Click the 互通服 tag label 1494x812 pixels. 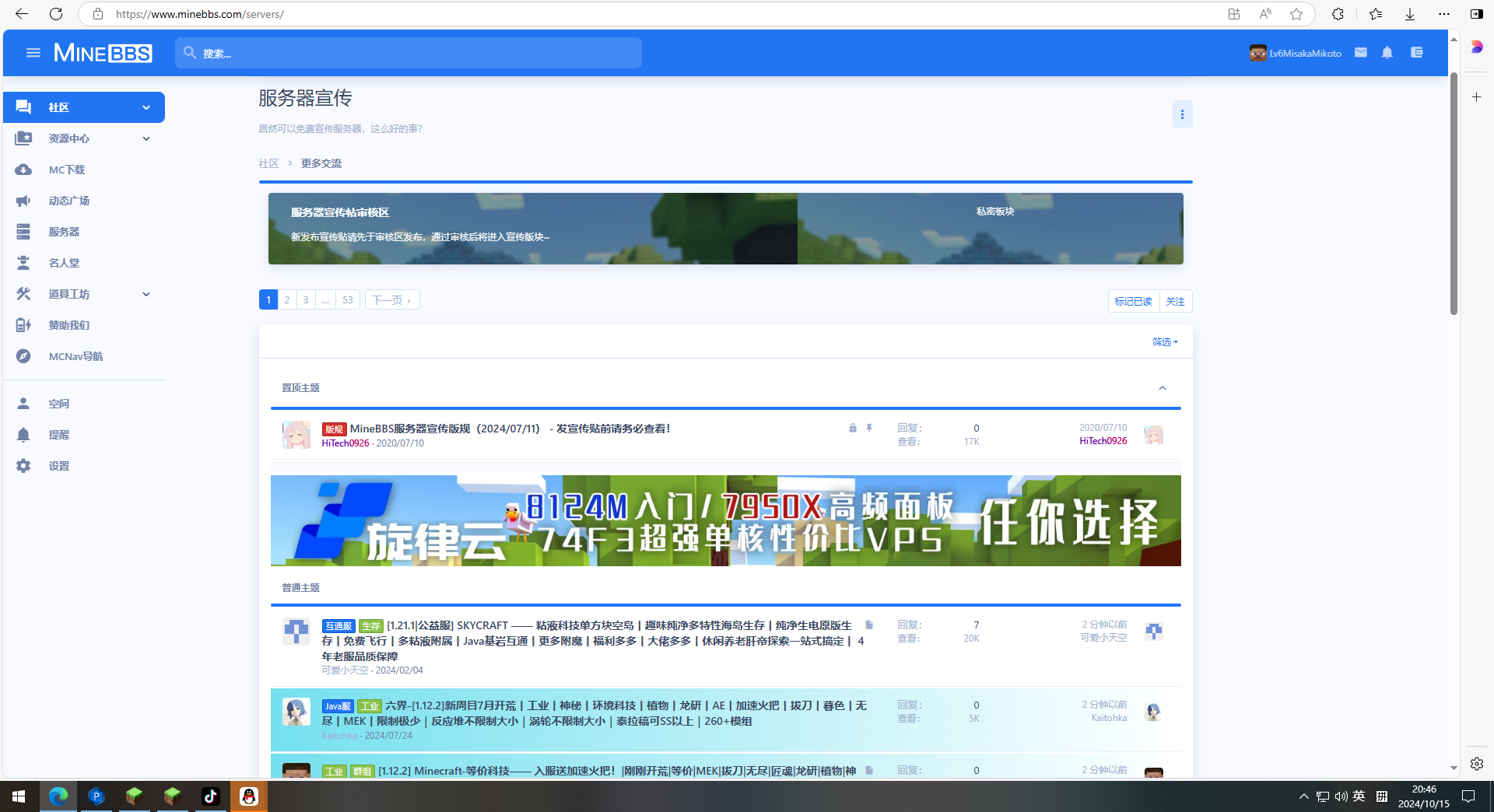click(338, 625)
